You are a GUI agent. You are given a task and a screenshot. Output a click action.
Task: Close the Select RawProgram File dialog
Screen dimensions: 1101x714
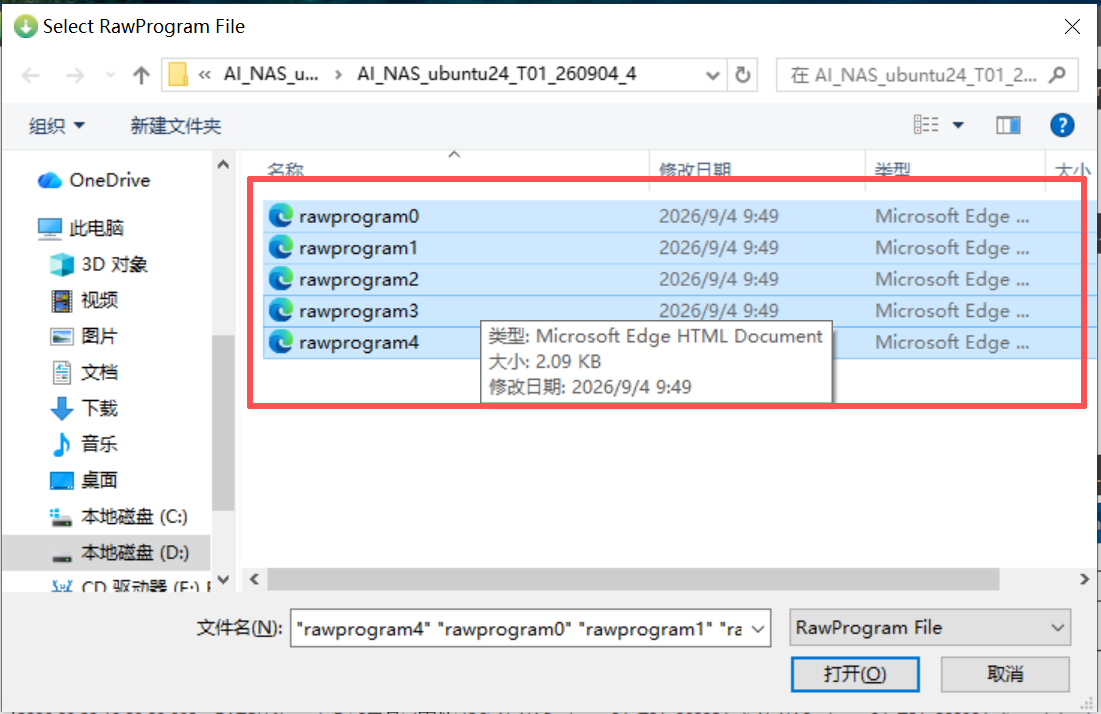pos(1072,27)
